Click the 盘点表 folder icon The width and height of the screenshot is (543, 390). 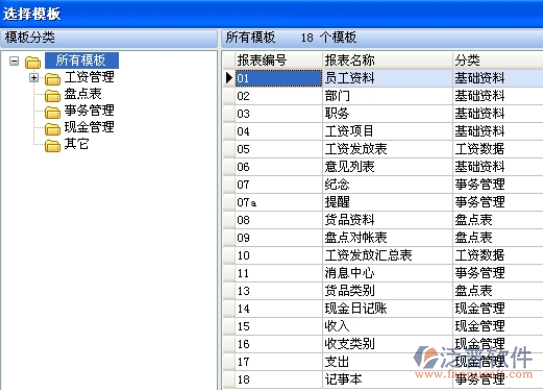(53, 96)
